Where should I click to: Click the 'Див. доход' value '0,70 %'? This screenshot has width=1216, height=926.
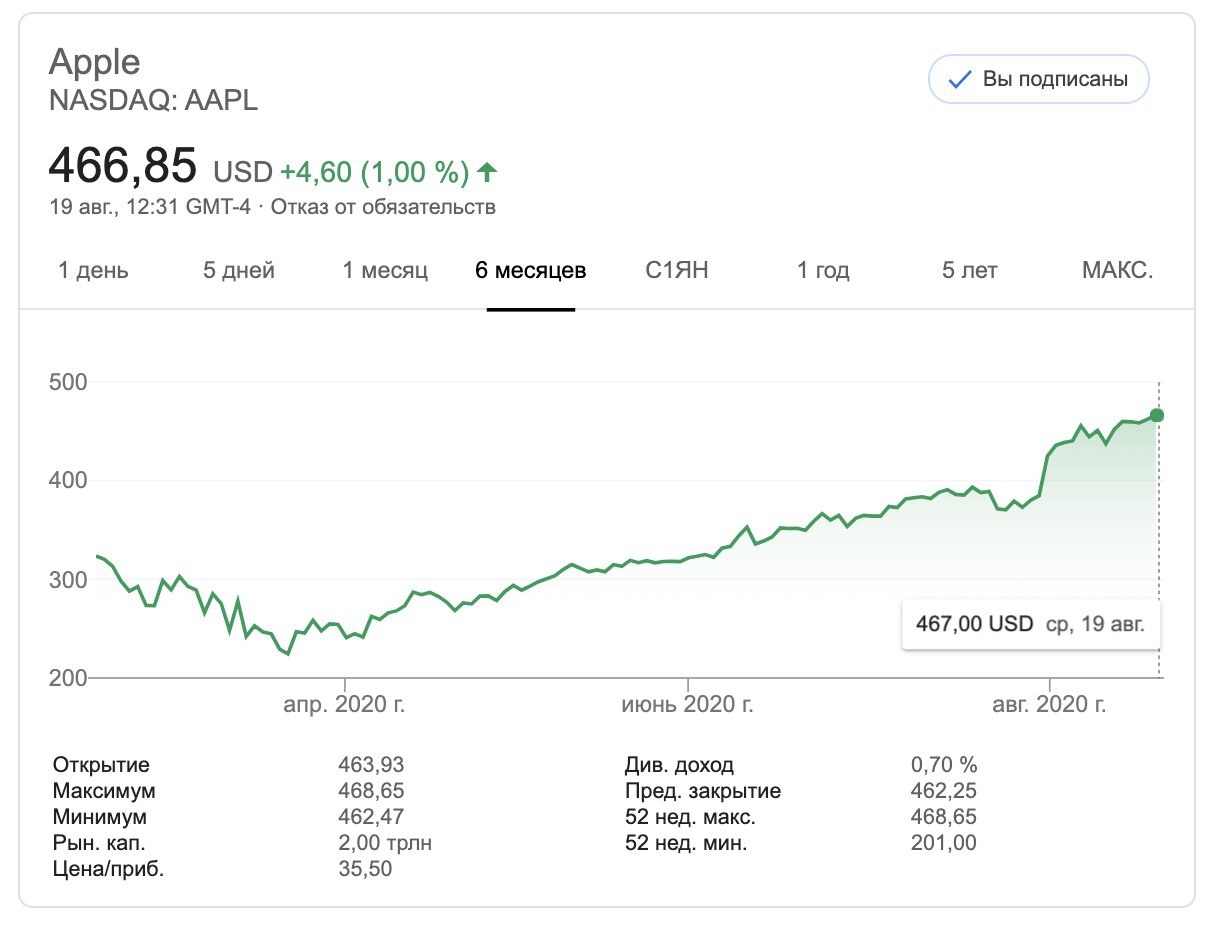coord(944,765)
